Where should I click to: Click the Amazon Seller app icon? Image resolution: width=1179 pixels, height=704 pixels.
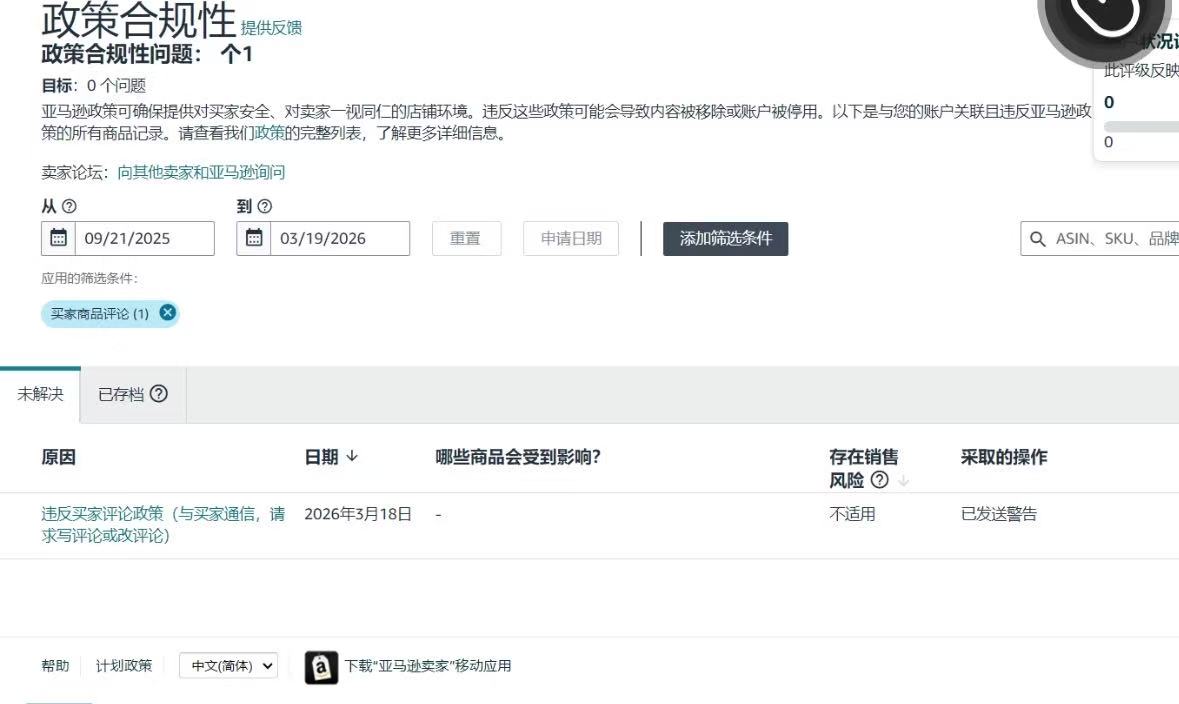pos(321,667)
